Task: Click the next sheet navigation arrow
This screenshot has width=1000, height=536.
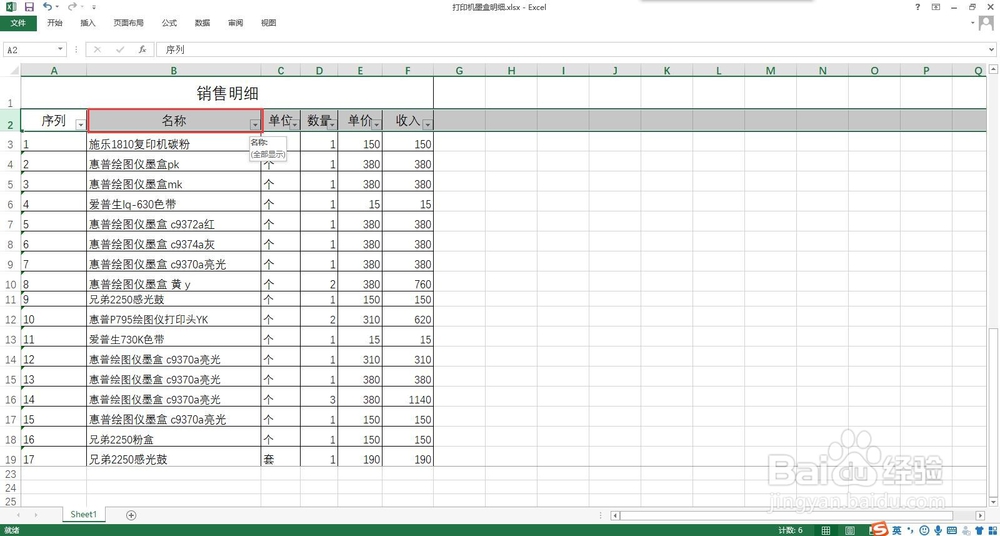Action: pos(36,515)
